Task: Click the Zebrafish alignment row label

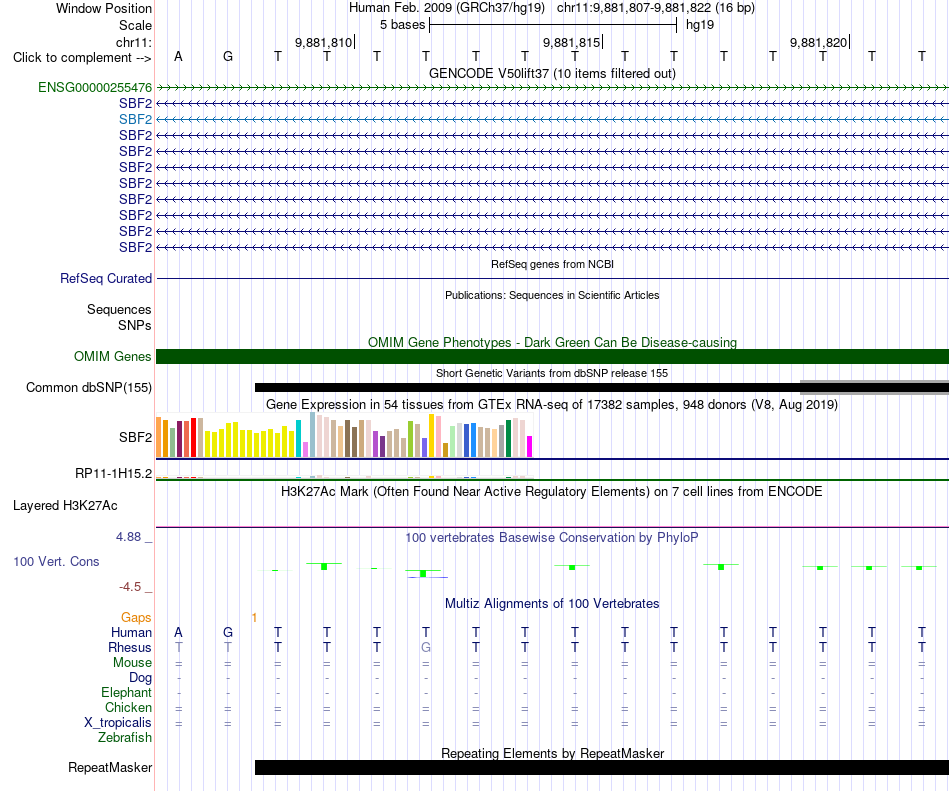Action: coord(125,737)
